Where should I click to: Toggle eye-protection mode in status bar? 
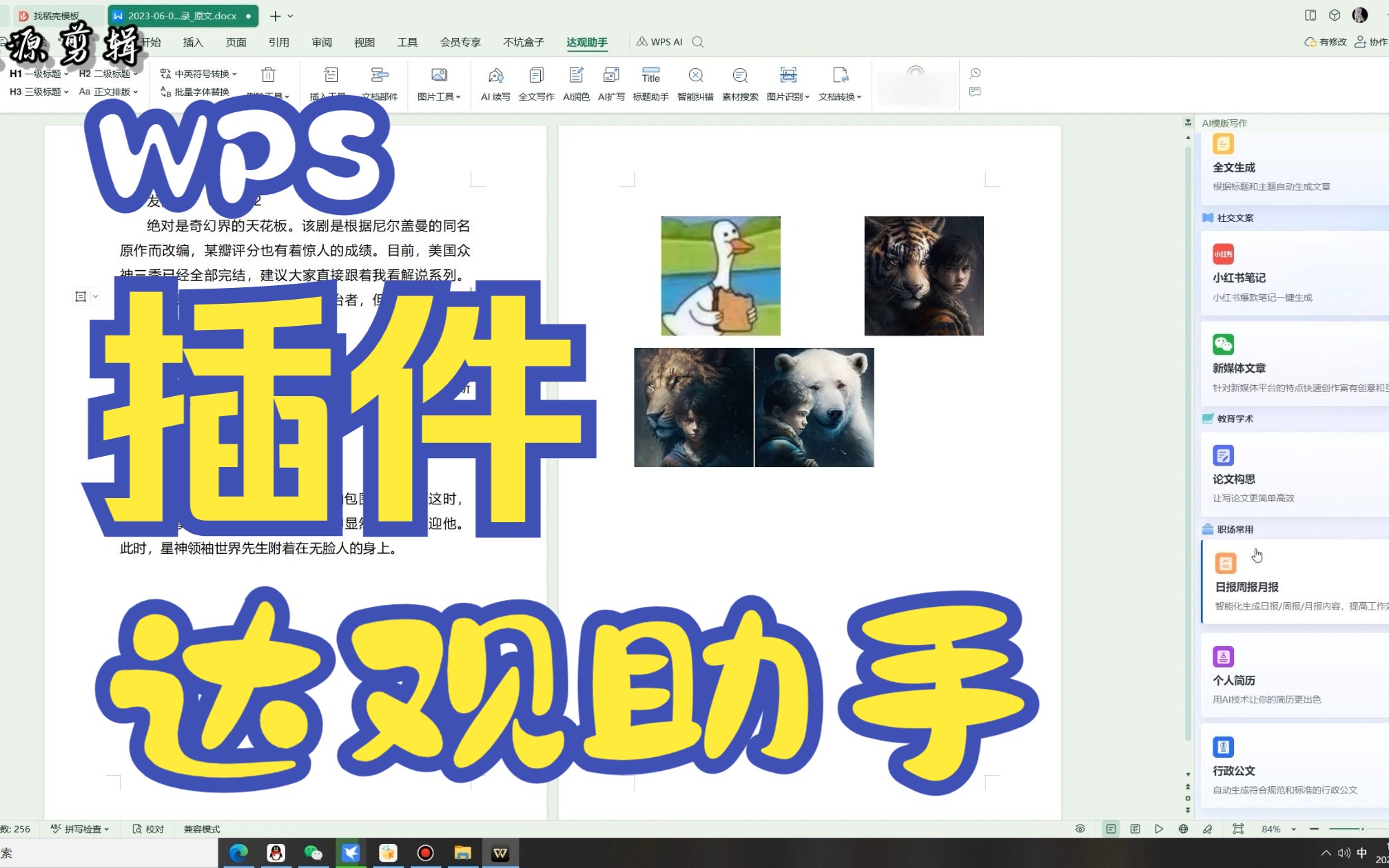[1080, 829]
